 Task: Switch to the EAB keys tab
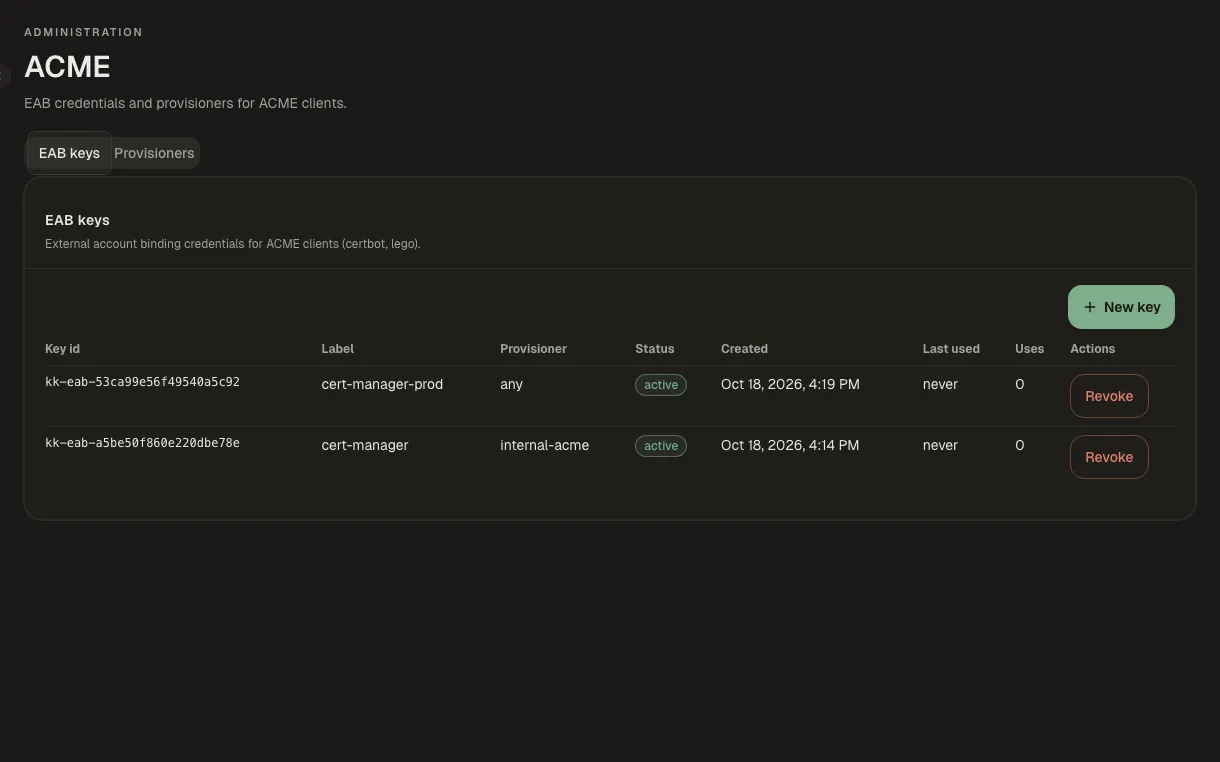click(x=69, y=153)
